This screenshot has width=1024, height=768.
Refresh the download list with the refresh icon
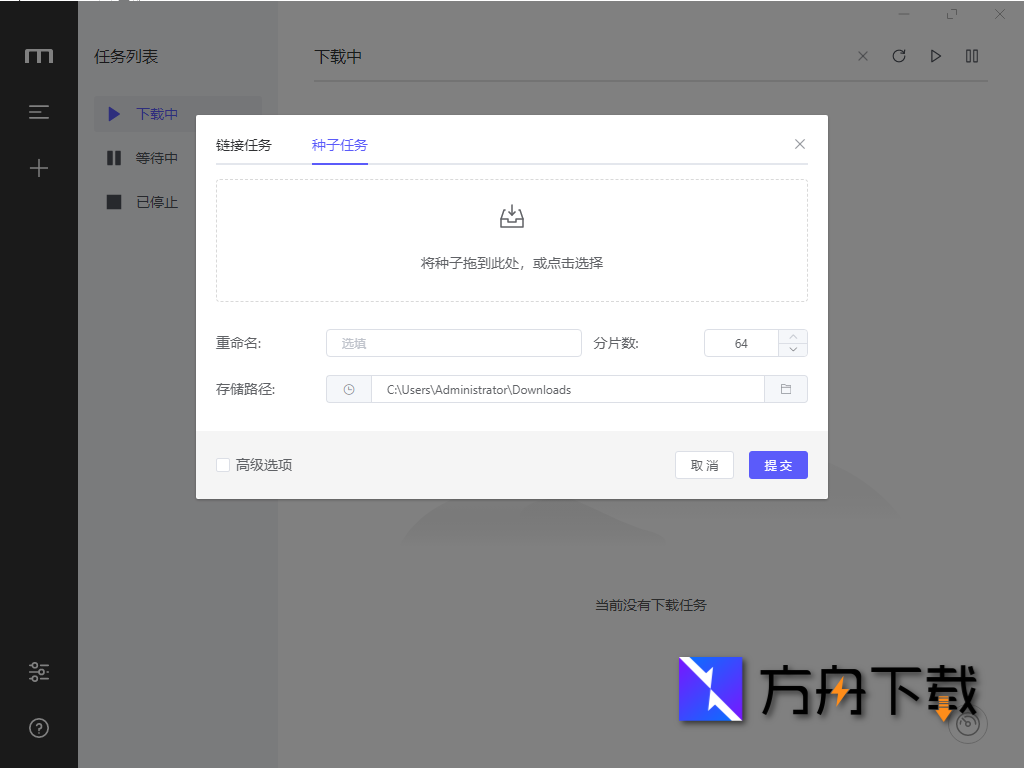(x=898, y=56)
